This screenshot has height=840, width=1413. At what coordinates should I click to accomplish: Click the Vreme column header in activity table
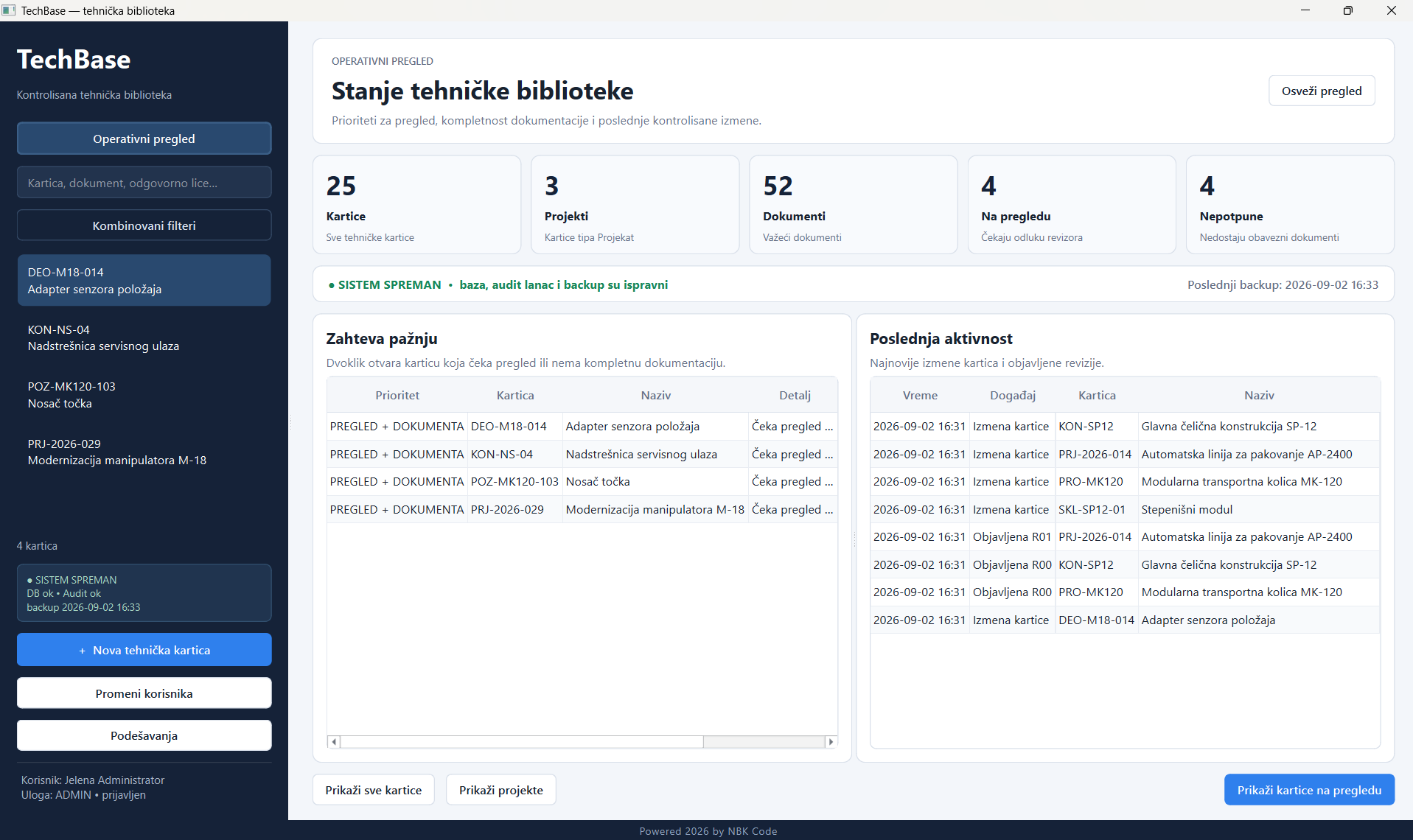pos(920,395)
